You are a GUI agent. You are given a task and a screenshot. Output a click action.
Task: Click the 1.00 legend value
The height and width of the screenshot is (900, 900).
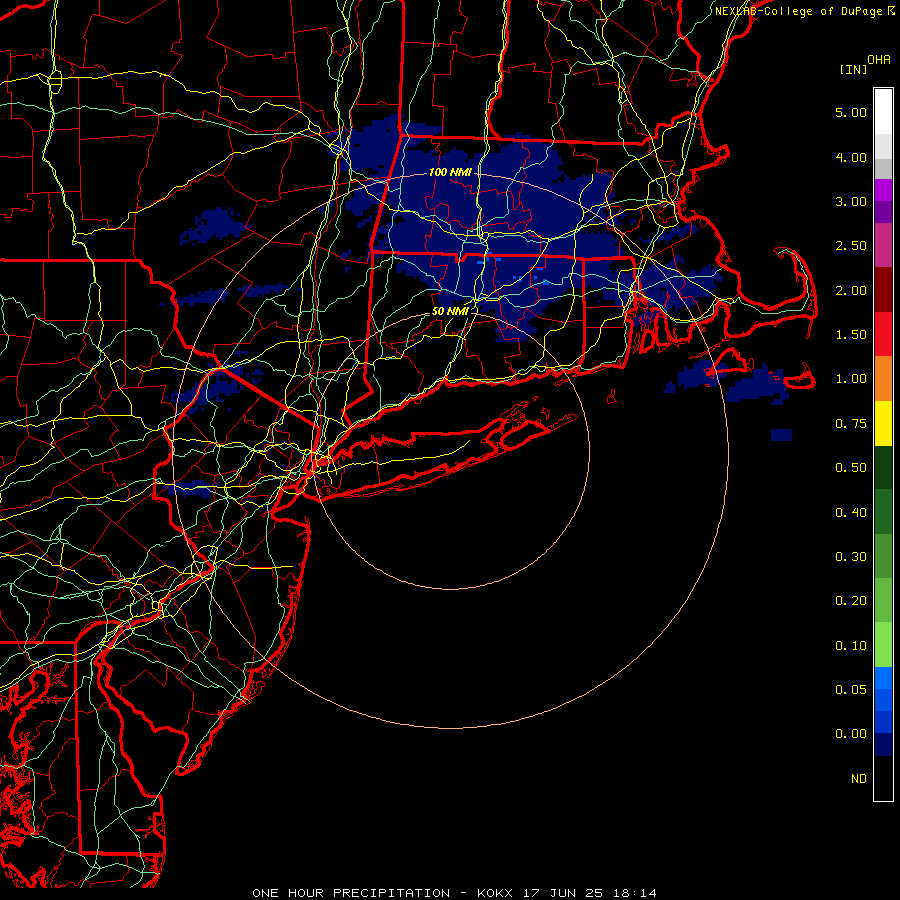click(851, 379)
